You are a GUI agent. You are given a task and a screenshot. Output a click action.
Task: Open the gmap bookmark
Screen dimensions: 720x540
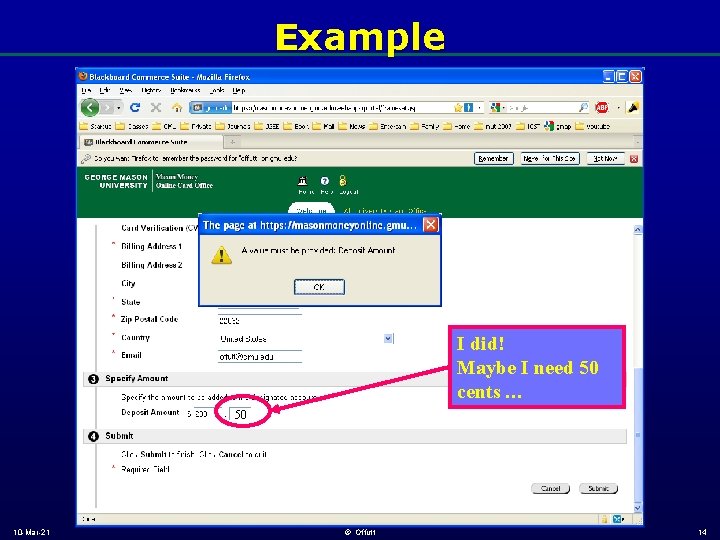557,126
